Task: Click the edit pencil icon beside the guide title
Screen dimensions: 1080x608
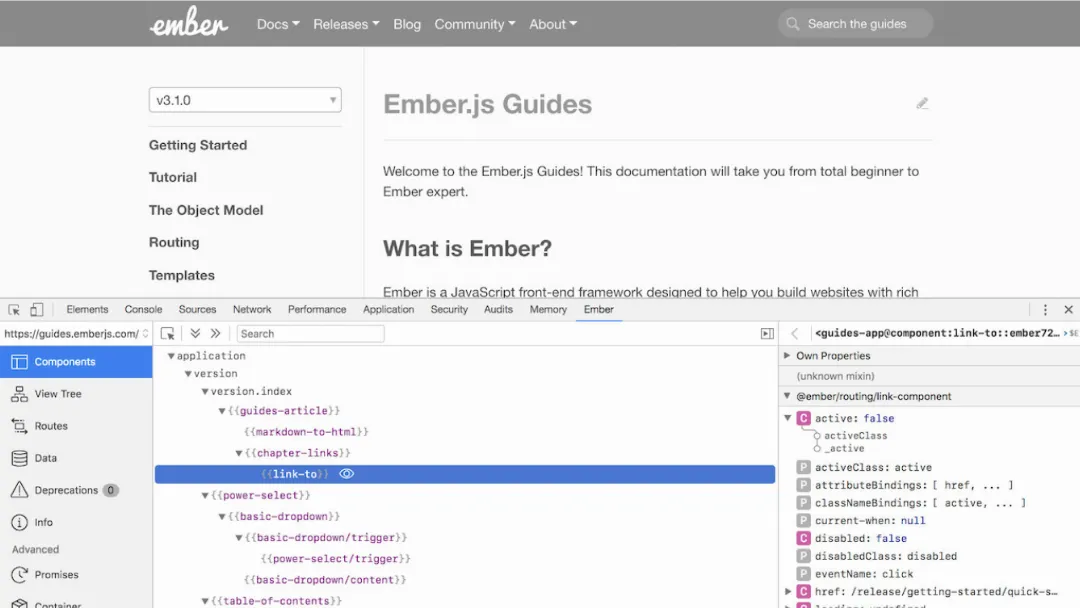Action: click(x=922, y=104)
